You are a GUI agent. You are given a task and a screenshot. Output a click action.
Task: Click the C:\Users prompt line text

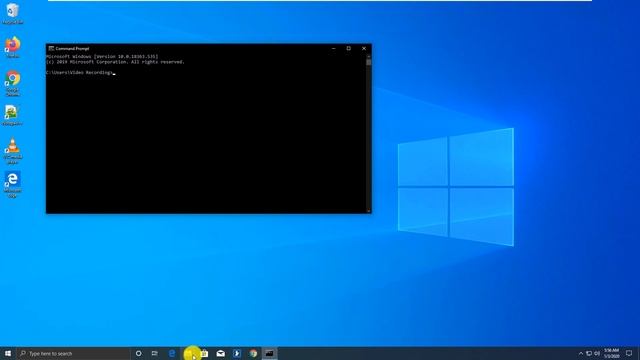tap(80, 72)
